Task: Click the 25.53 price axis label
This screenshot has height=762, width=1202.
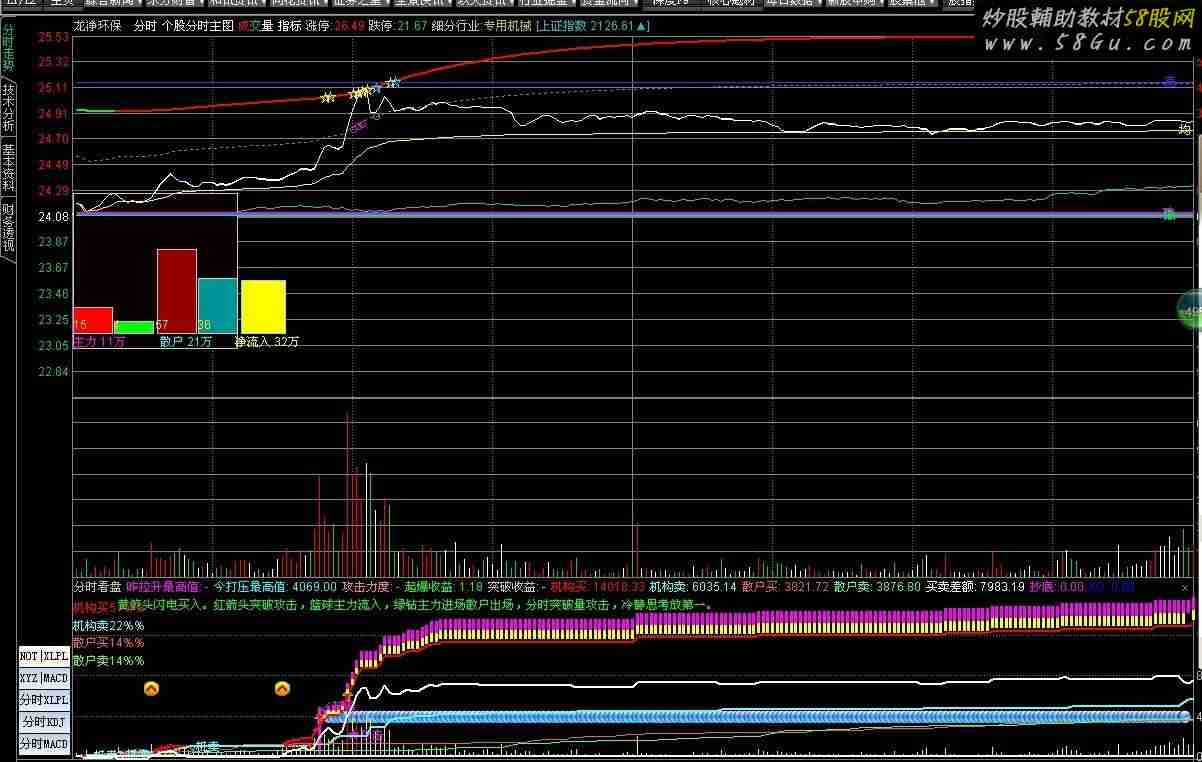Action: click(52, 37)
